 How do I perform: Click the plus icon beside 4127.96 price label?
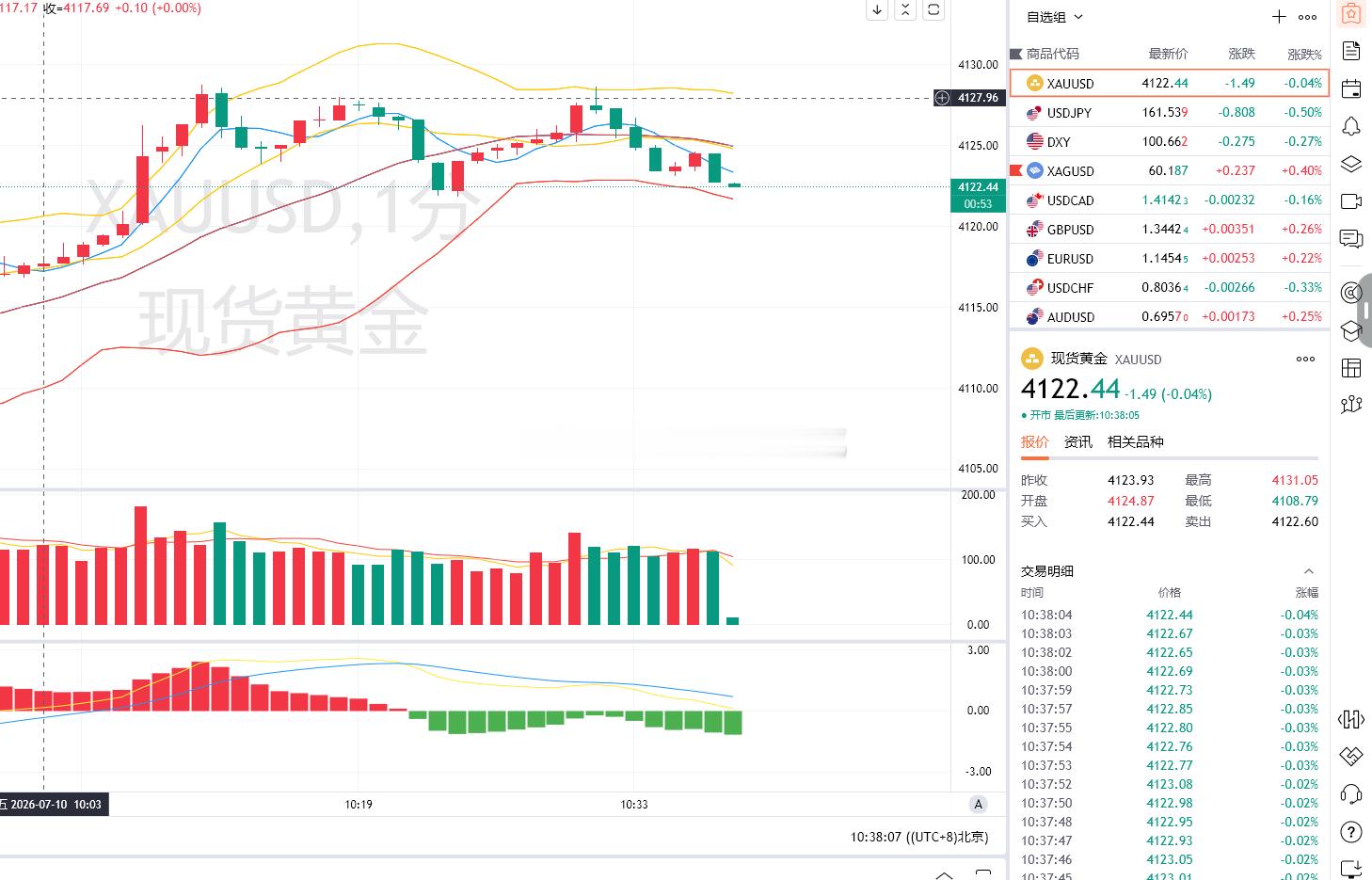pos(942,98)
